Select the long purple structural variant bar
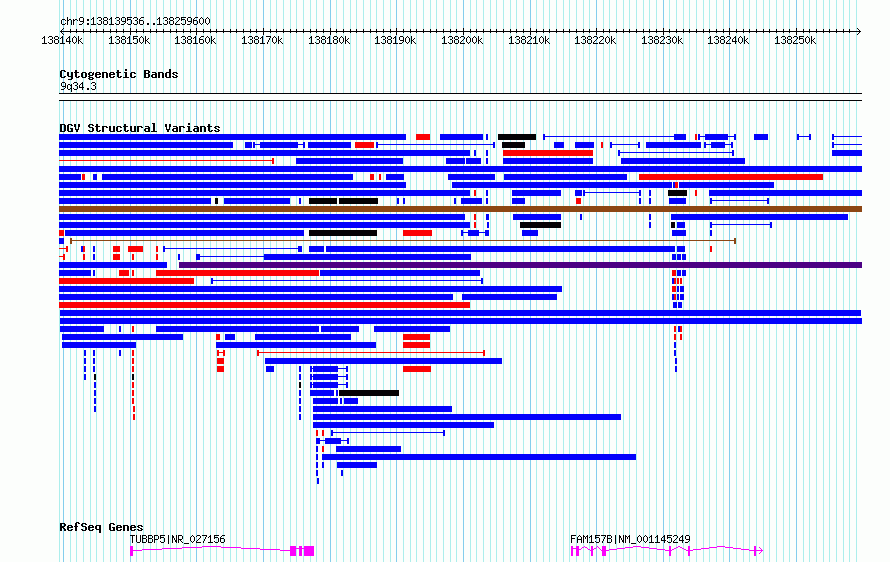The height and width of the screenshot is (562, 890). [520, 265]
